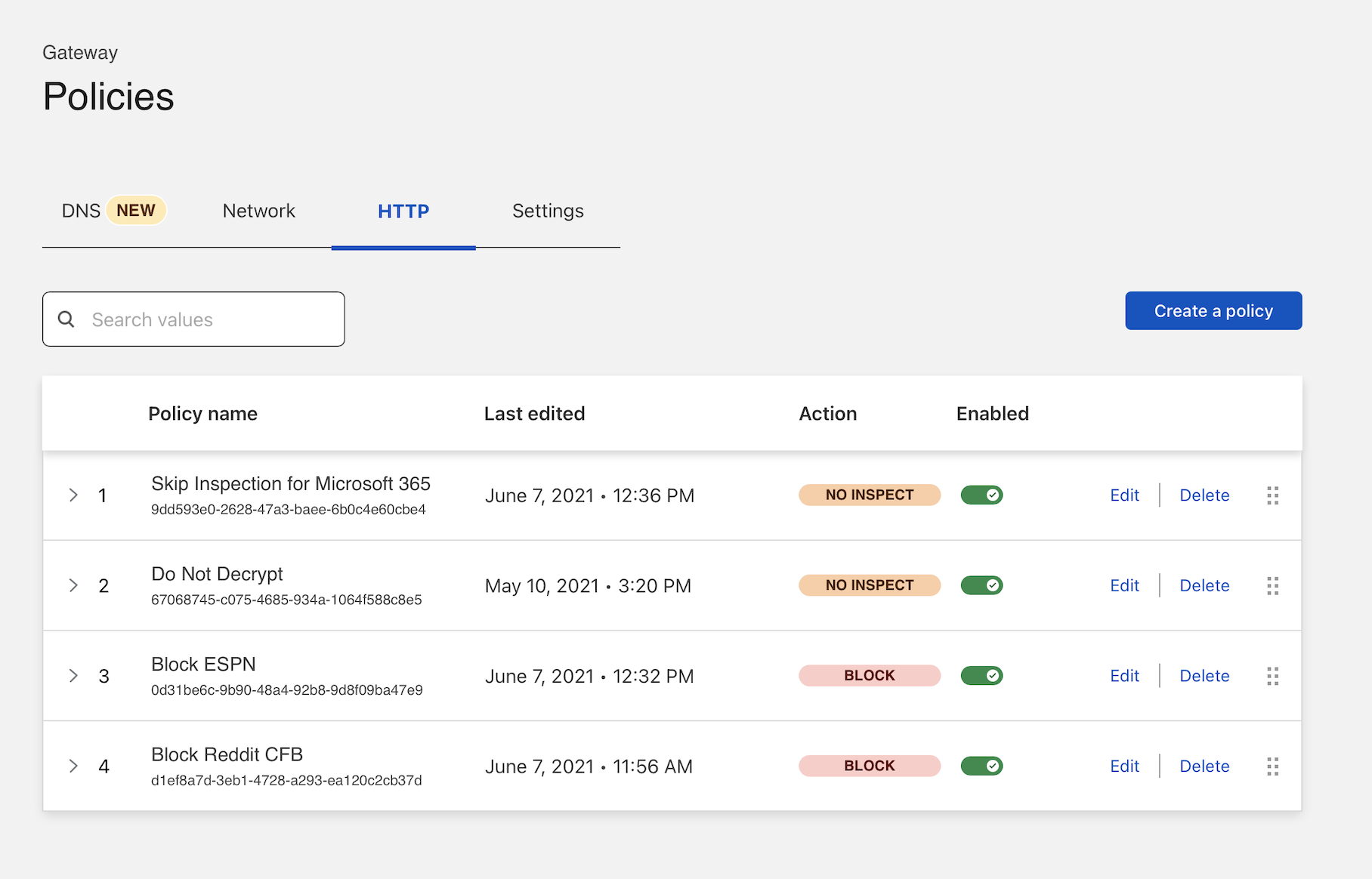Viewport: 1372px width, 879px height.
Task: Go to the Settings tab
Action: [x=548, y=211]
